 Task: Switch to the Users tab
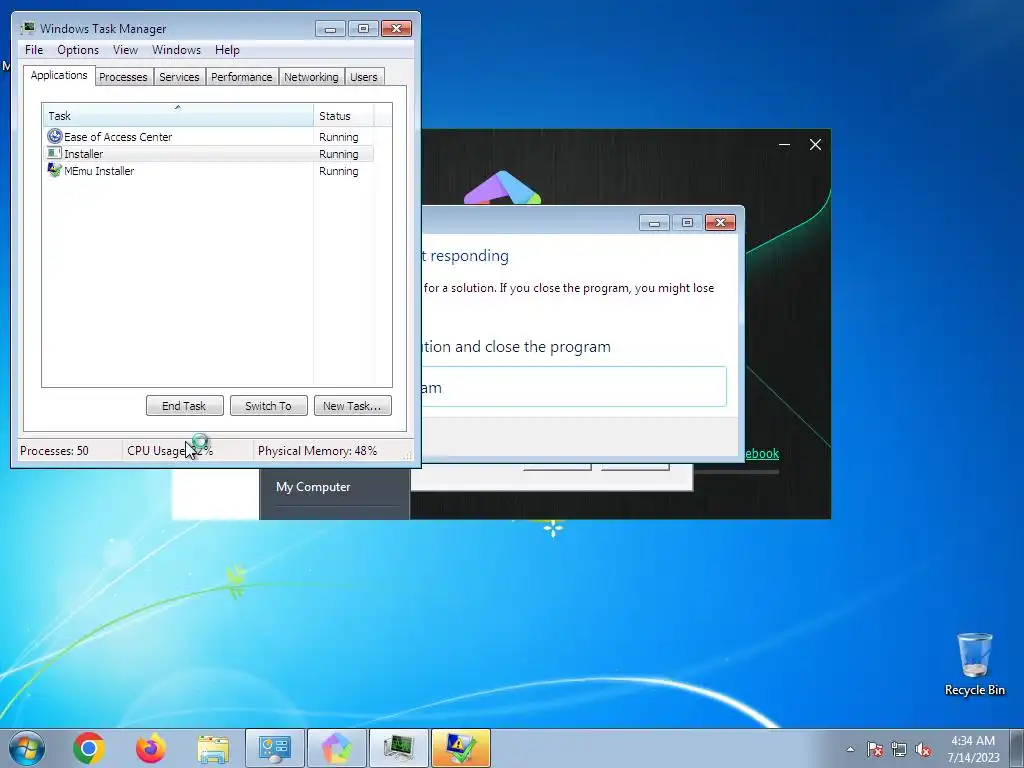point(364,77)
